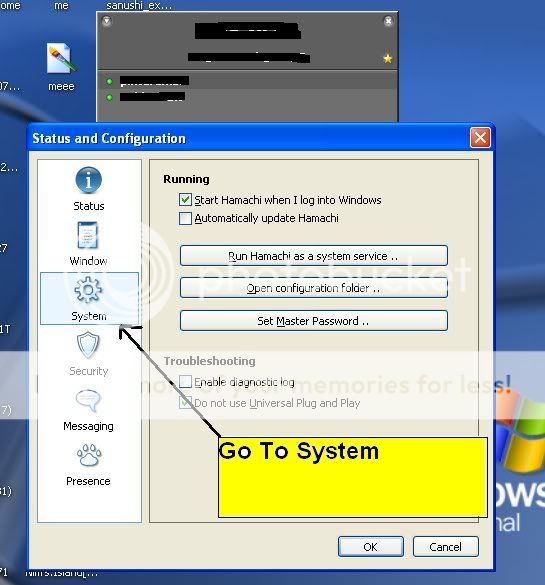Click the top-right round close button in Hamachi window
545x585 pixels.
388,21
